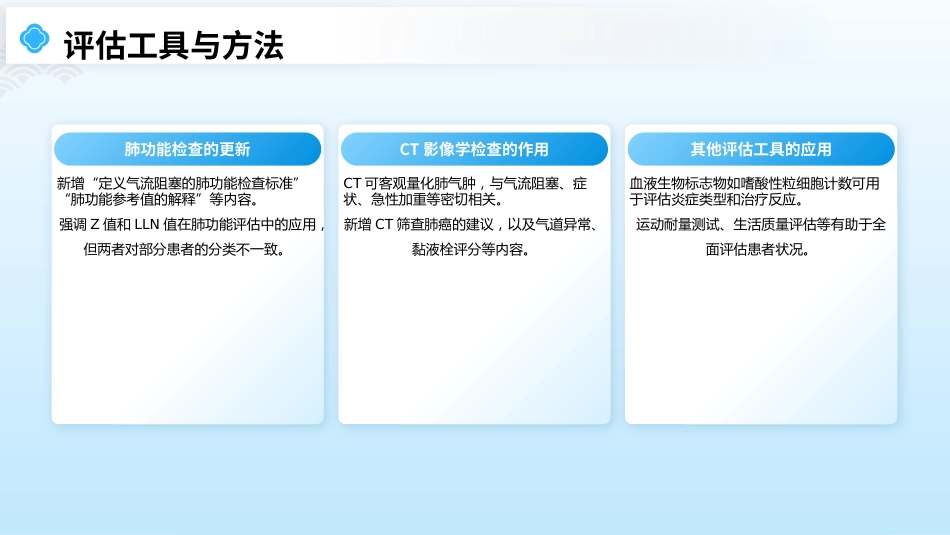Select the line 血液生物标志物如嗜酸性粒细胞计数可用

click(754, 184)
